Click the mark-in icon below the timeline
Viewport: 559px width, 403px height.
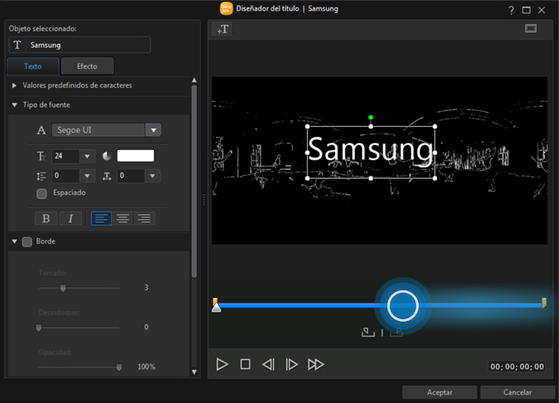coord(368,332)
